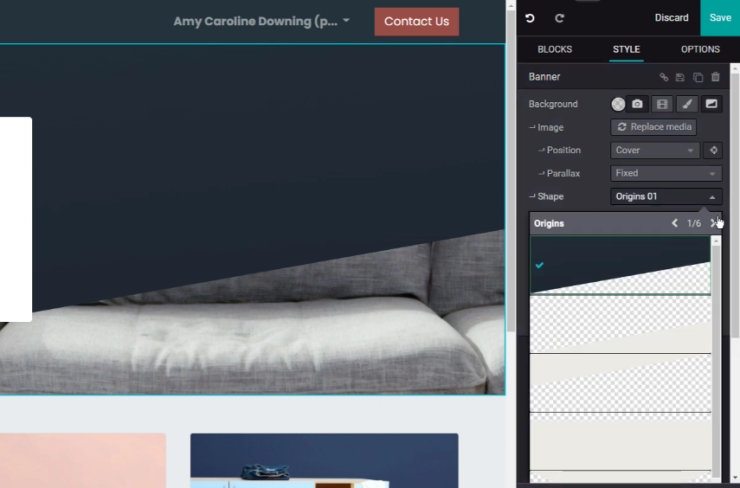Click the background position target icon
Image resolution: width=740 pixels, height=488 pixels.
click(713, 150)
